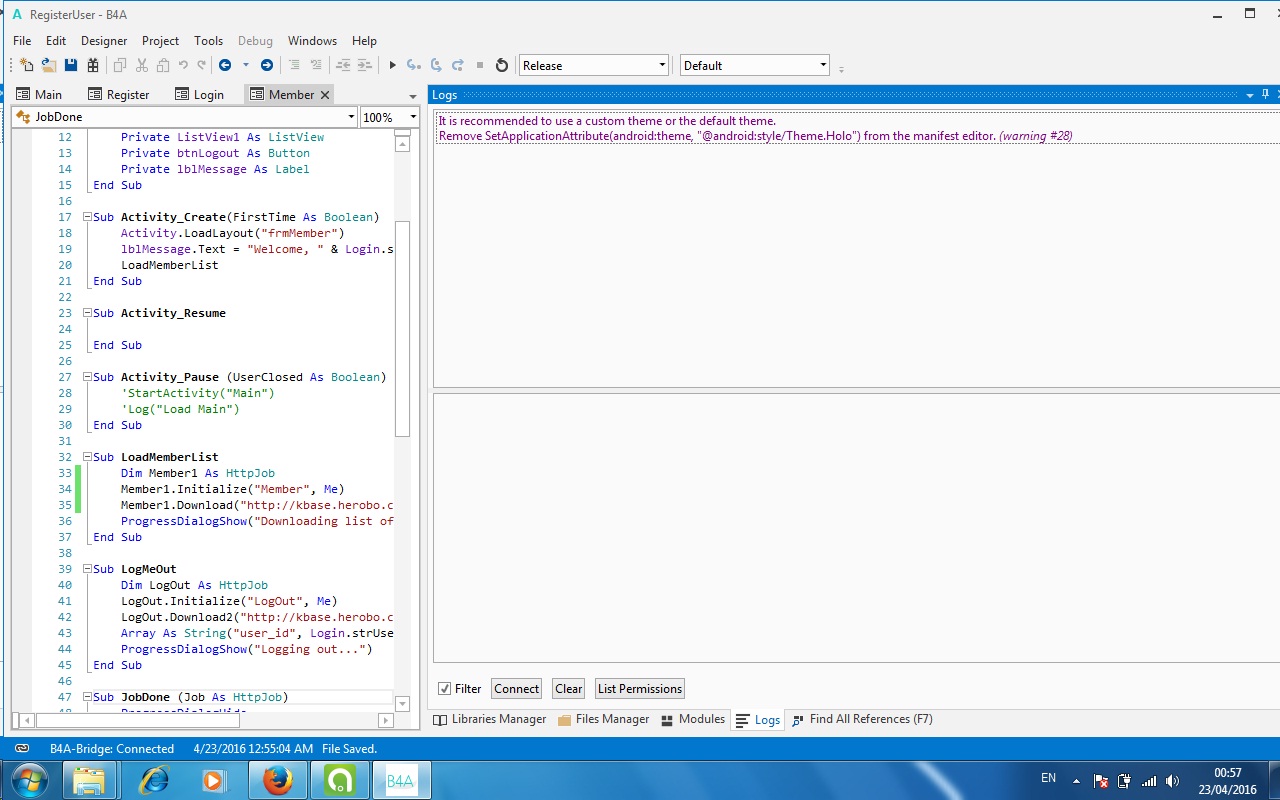Viewport: 1280px width, 800px height.
Task: Click the navigate backward arrow icon
Action: click(x=225, y=66)
